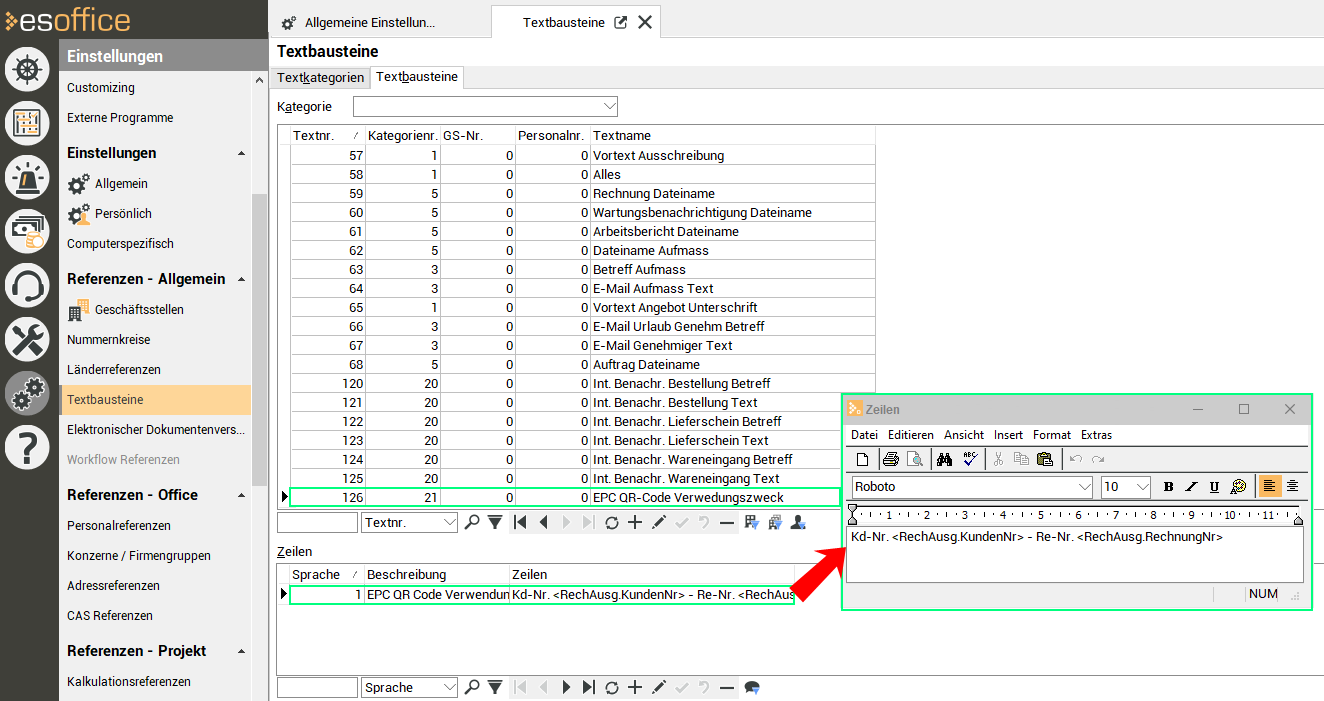Edit the selected Textbaustein with pencil icon
The image size is (1324, 701).
point(658,522)
